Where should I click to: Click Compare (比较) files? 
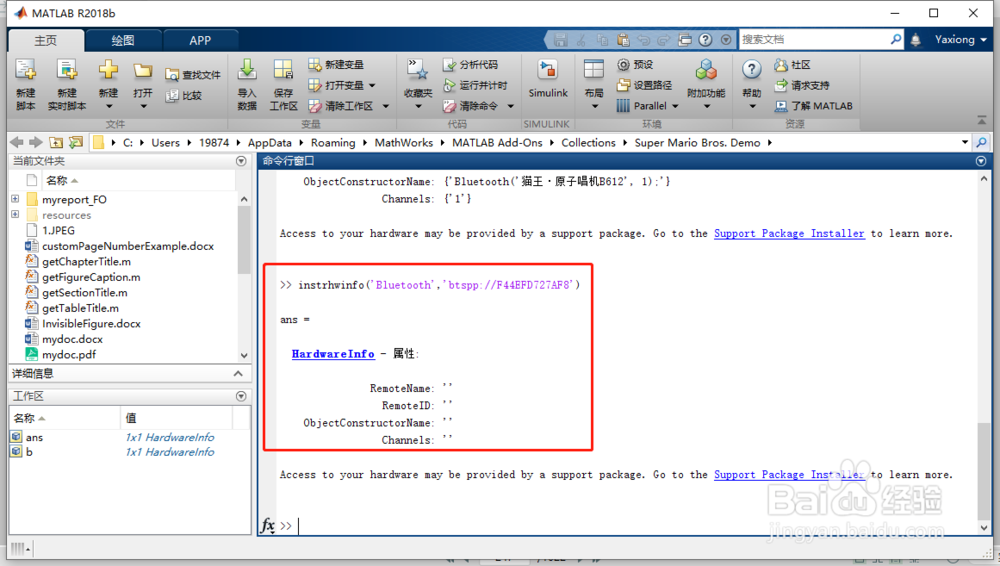point(184,95)
